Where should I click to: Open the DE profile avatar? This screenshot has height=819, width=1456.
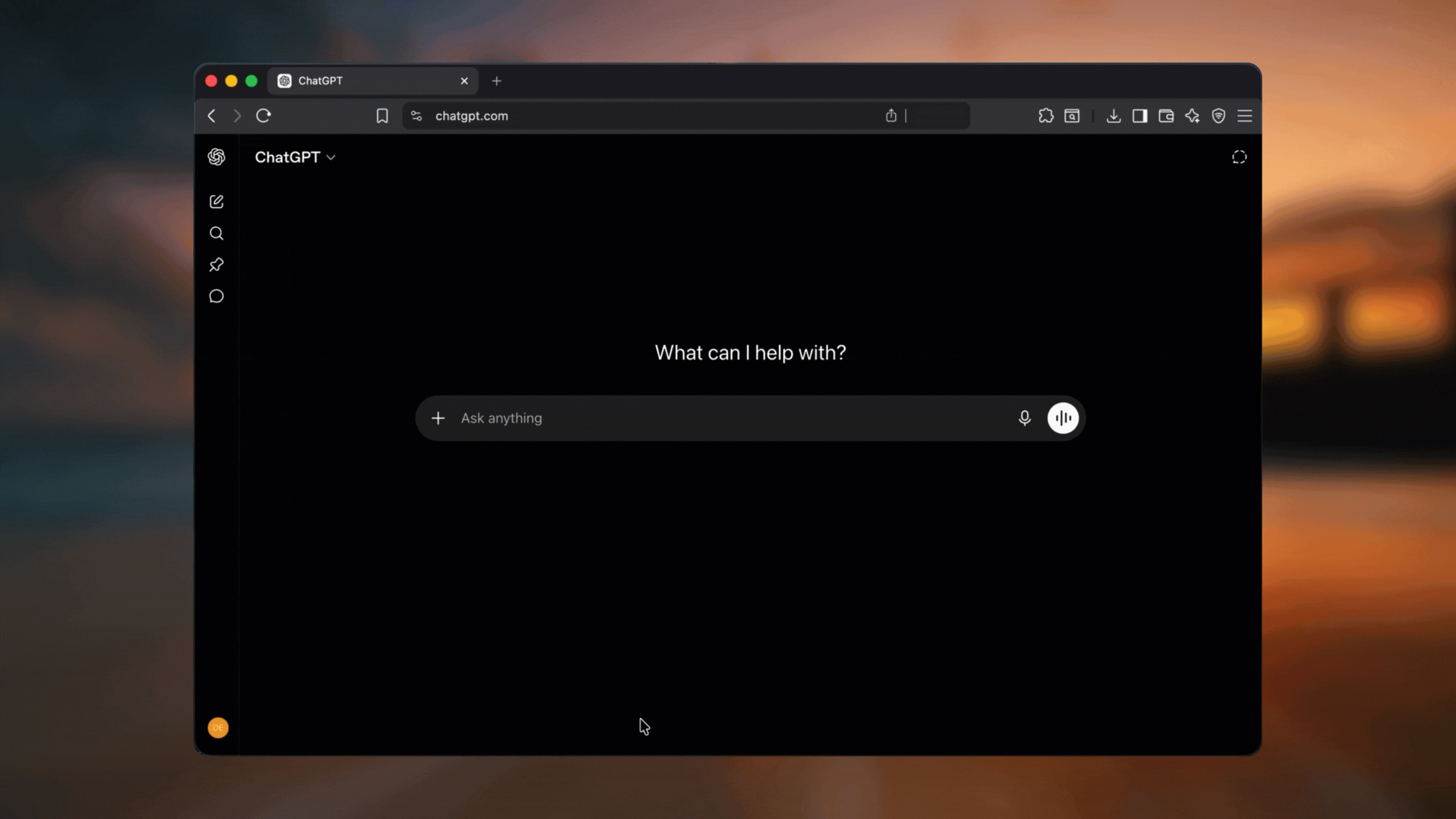(218, 728)
